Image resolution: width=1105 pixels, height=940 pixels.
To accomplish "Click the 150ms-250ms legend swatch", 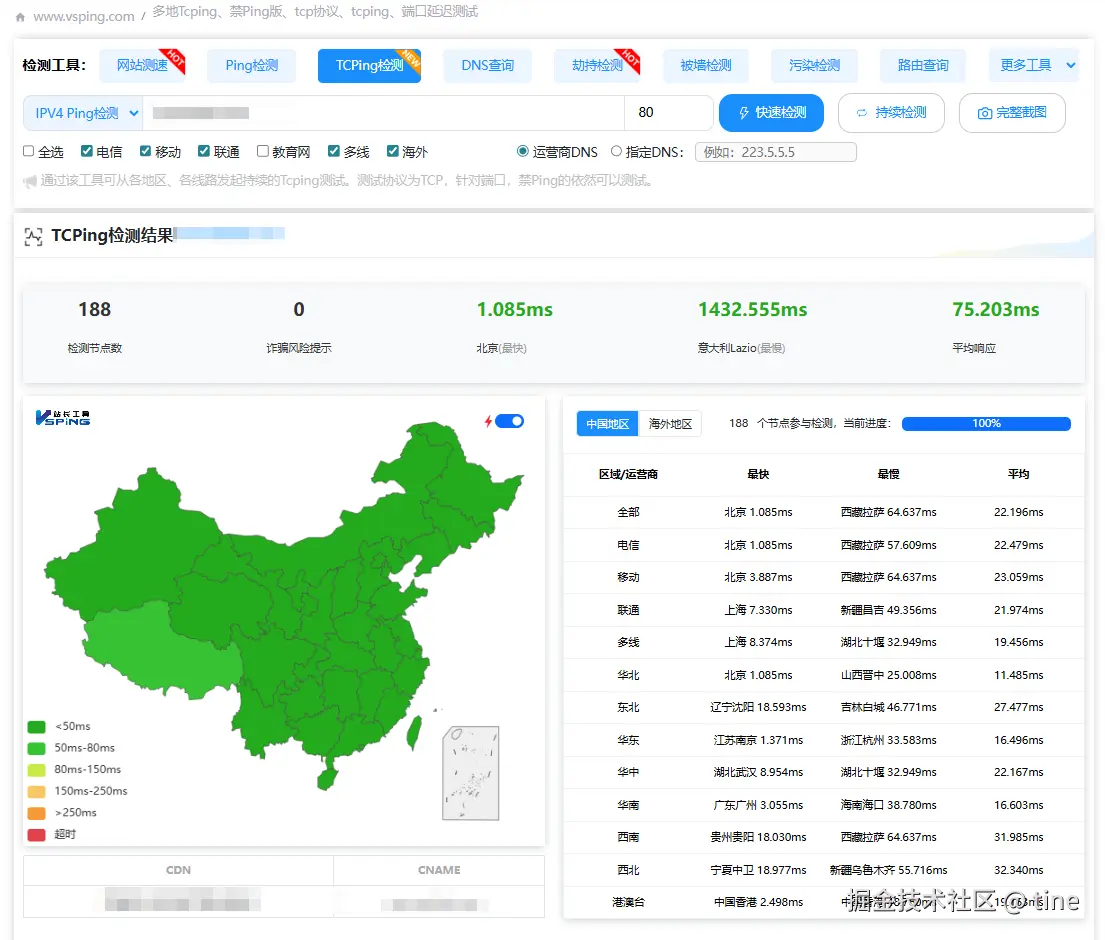I will (x=37, y=791).
